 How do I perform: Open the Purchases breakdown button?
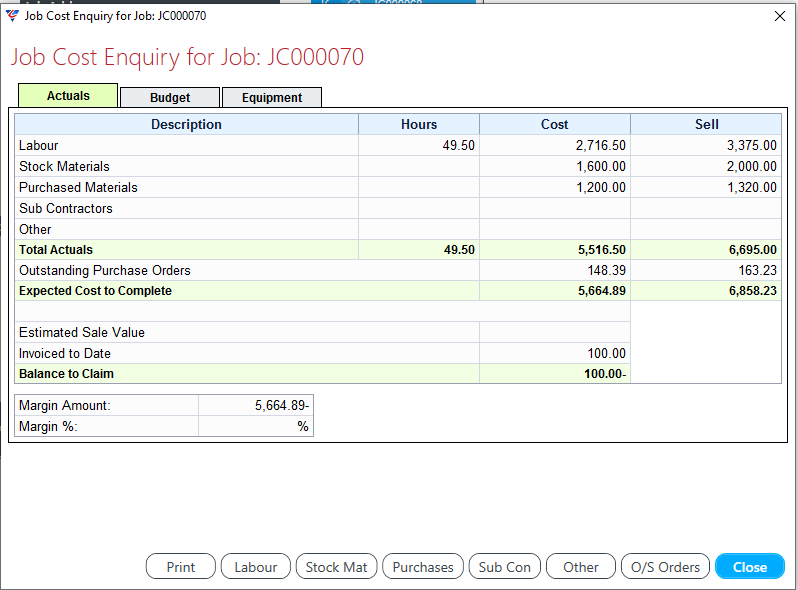[422, 567]
